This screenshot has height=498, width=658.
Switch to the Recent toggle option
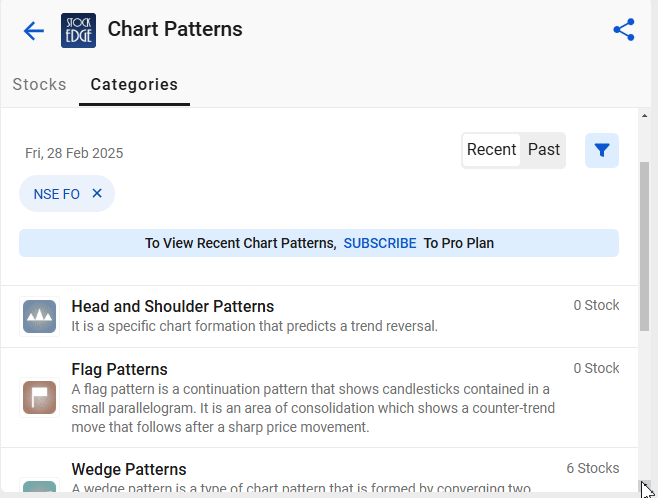click(x=491, y=150)
